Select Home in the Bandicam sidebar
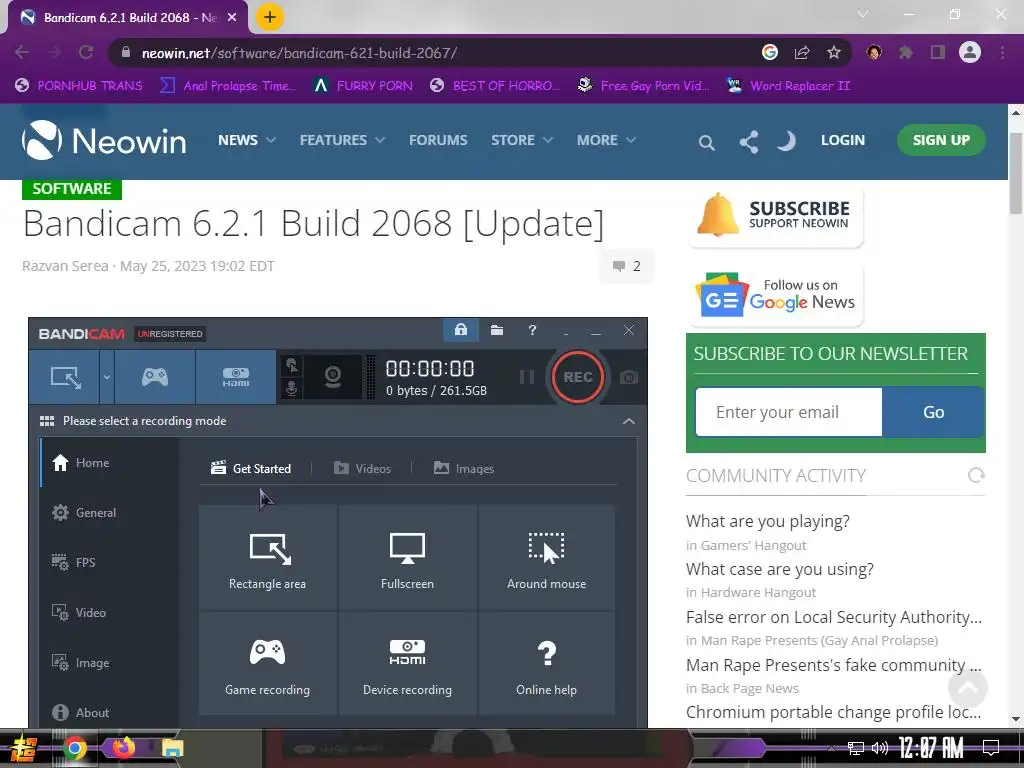This screenshot has width=1024, height=768. [108, 462]
